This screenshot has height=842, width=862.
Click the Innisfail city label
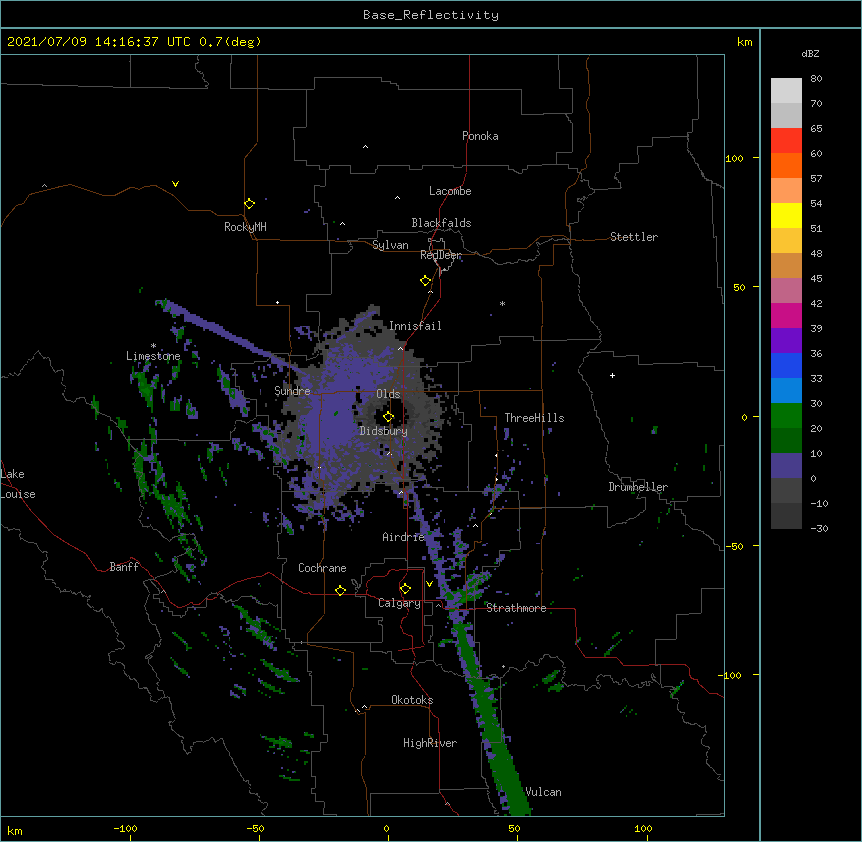(x=415, y=326)
